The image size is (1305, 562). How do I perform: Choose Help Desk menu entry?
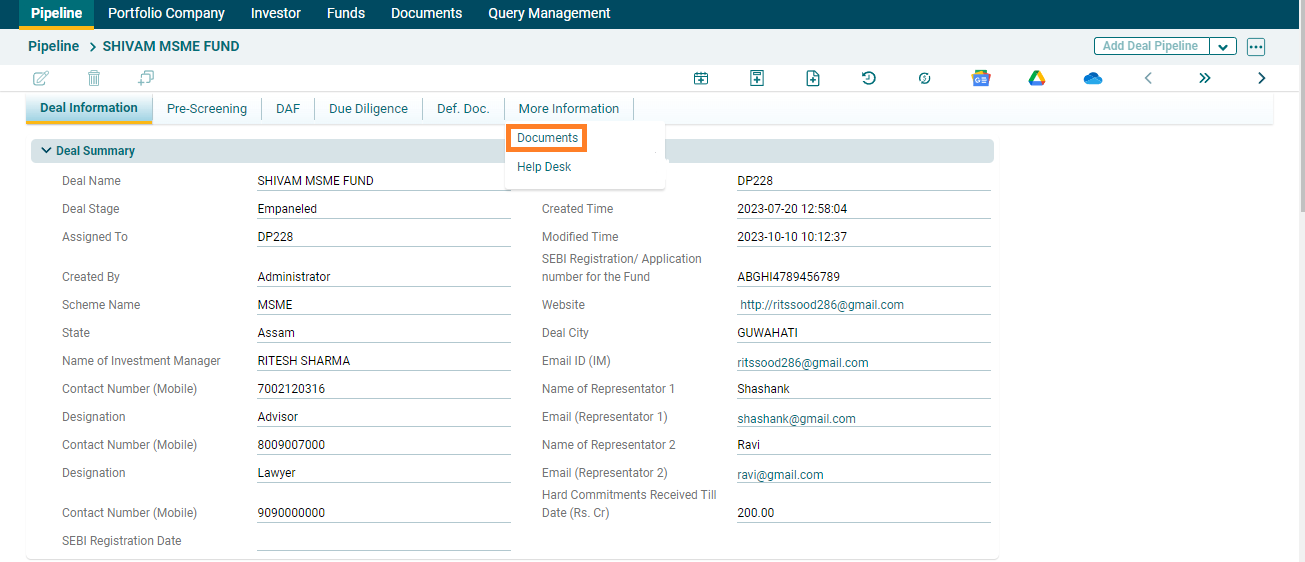[x=544, y=167]
